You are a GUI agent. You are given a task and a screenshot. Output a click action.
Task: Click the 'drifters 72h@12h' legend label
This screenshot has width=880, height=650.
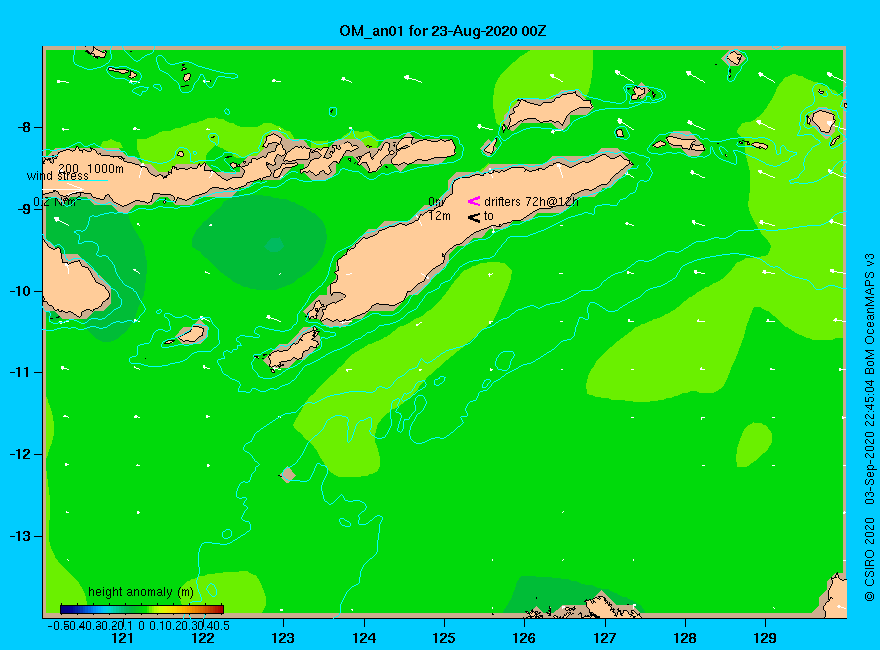click(x=531, y=202)
